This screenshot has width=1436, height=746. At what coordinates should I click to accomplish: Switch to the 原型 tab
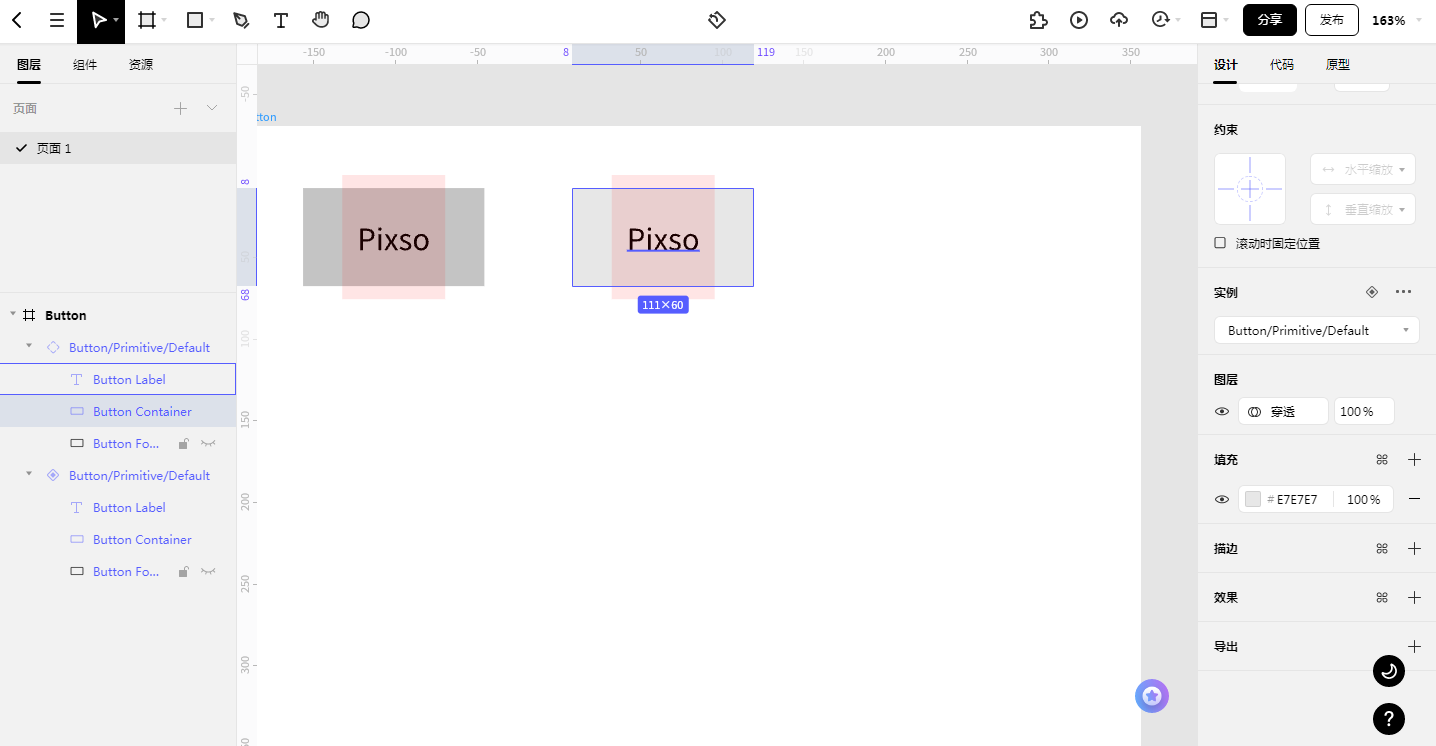(1337, 65)
